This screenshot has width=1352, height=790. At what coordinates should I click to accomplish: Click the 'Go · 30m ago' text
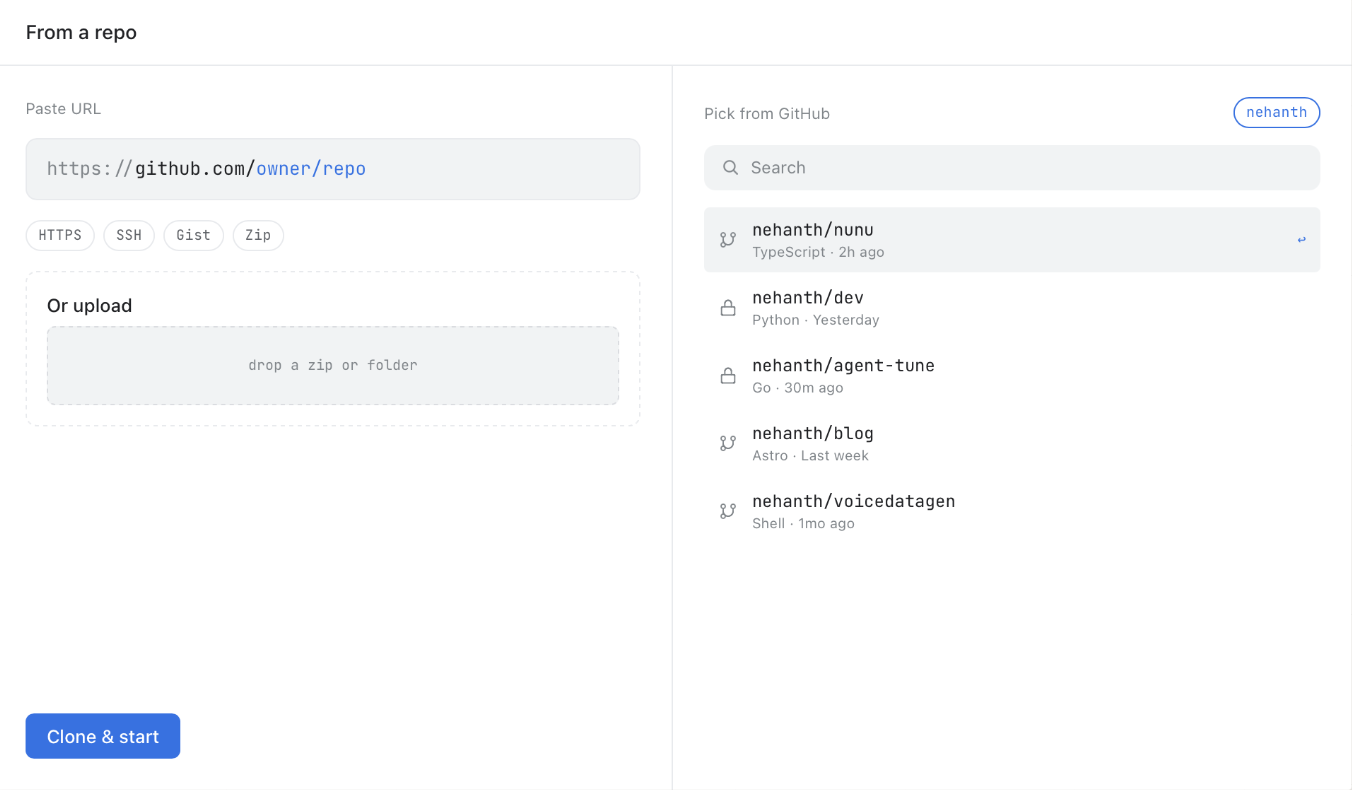(x=798, y=388)
